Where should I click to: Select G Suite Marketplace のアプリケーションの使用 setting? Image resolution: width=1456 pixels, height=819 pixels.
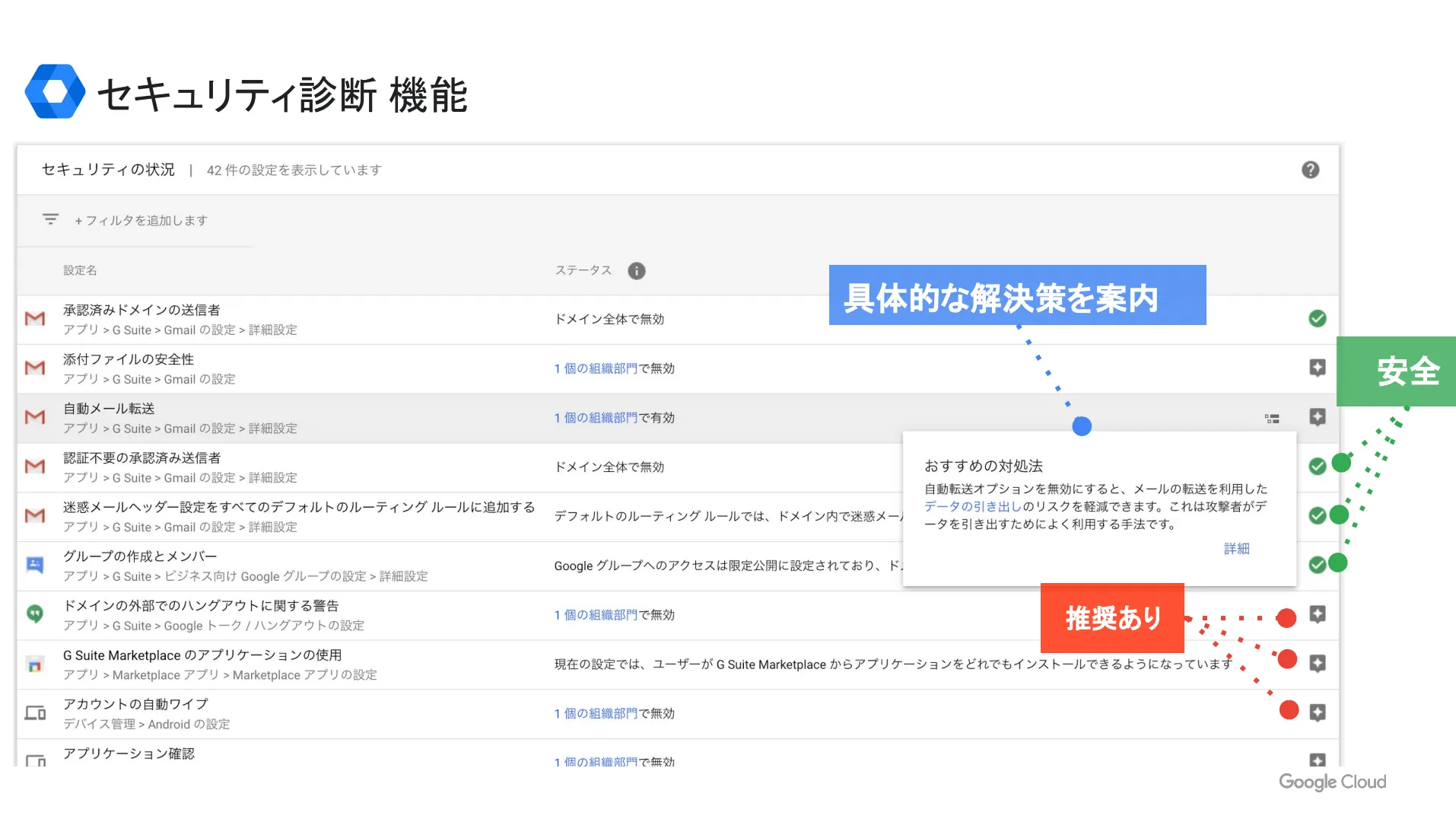click(202, 655)
